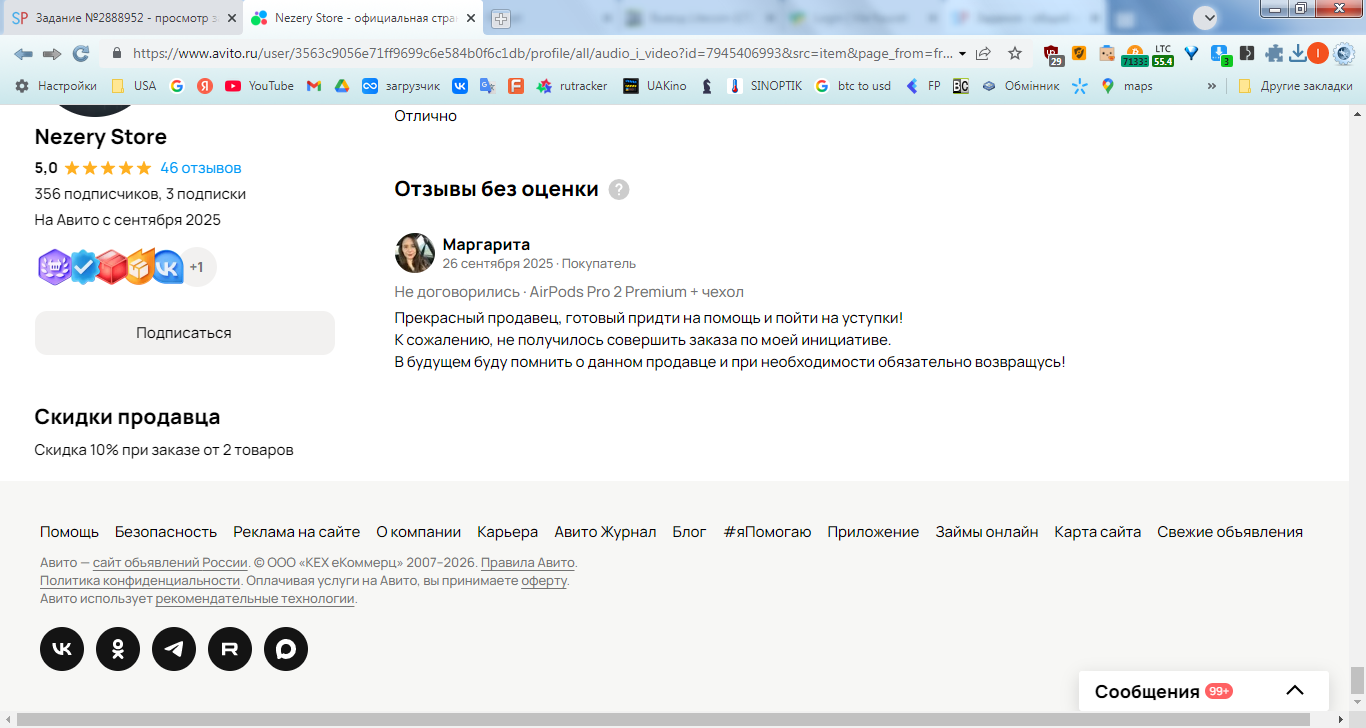Expand the address bar history dropdown arrow

pos(962,53)
